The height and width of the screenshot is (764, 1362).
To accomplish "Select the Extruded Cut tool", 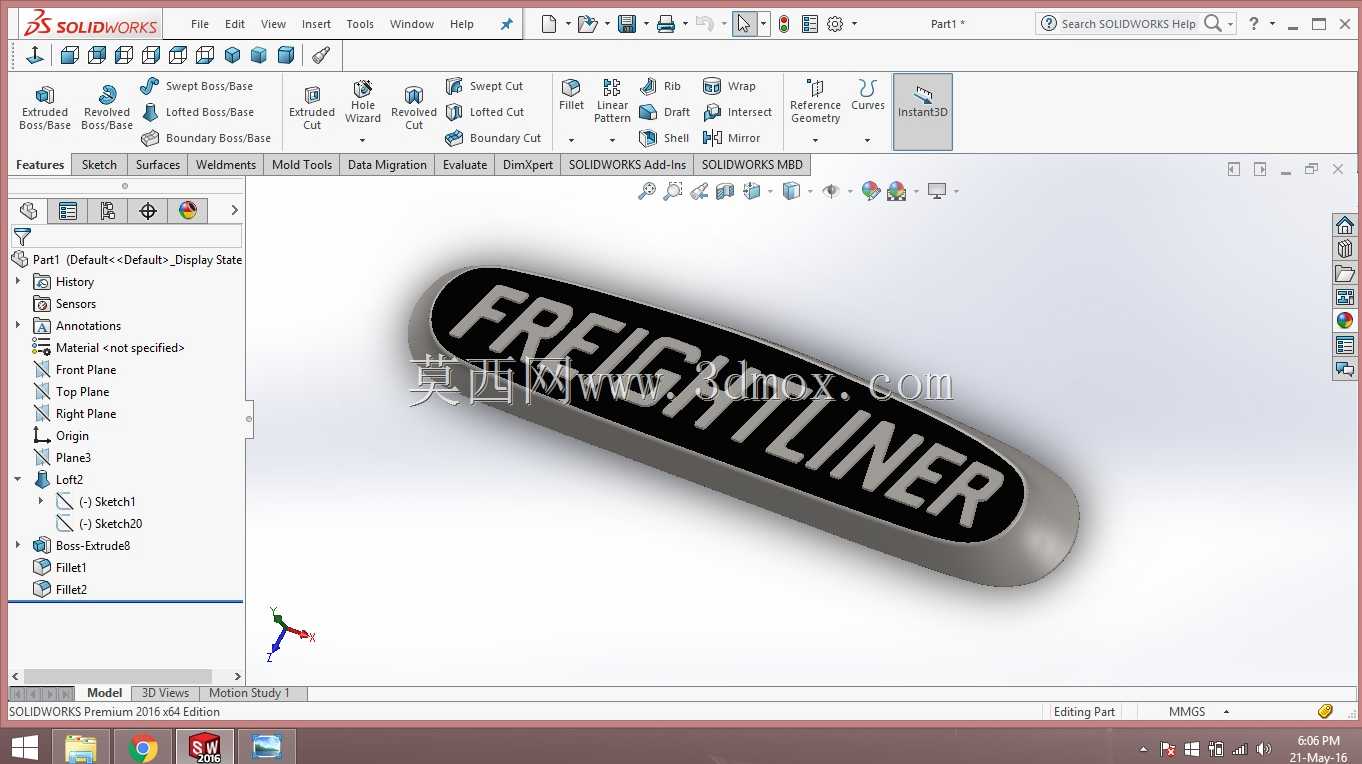I will point(312,107).
